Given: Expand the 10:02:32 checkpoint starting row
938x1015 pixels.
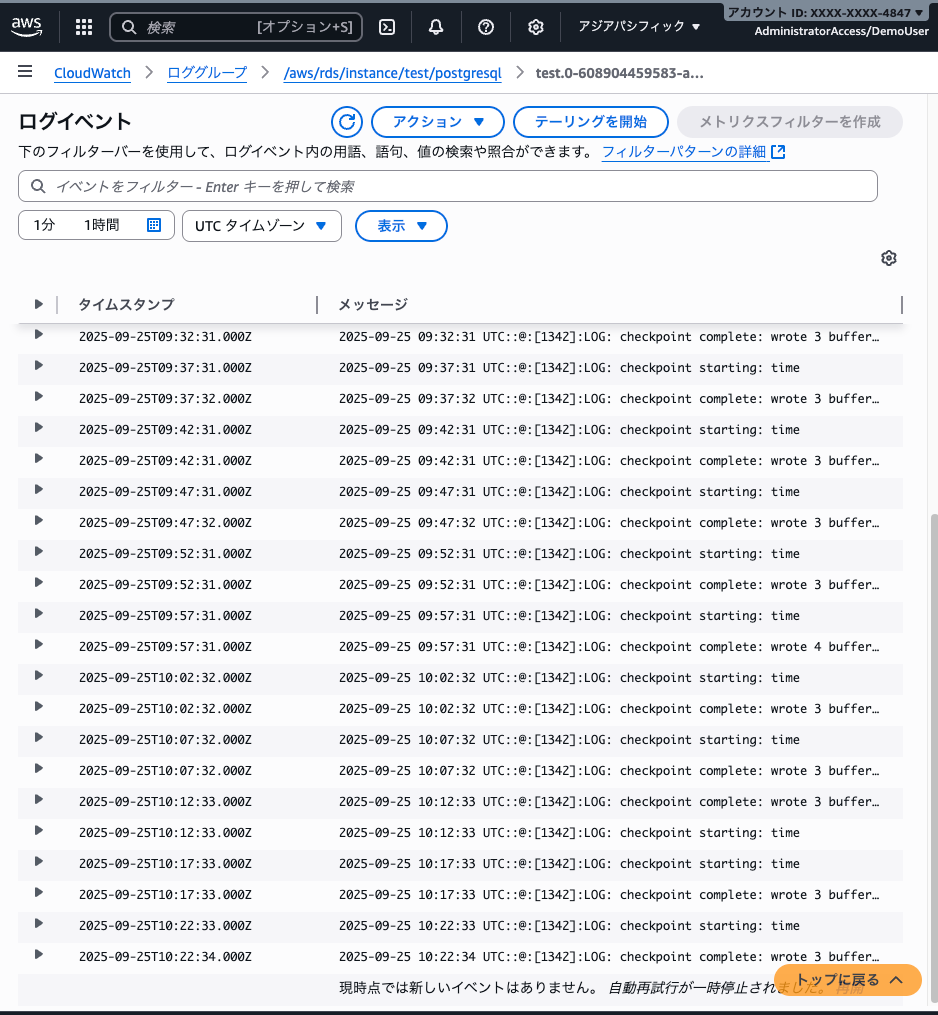Looking at the screenshot, I should pos(38,676).
